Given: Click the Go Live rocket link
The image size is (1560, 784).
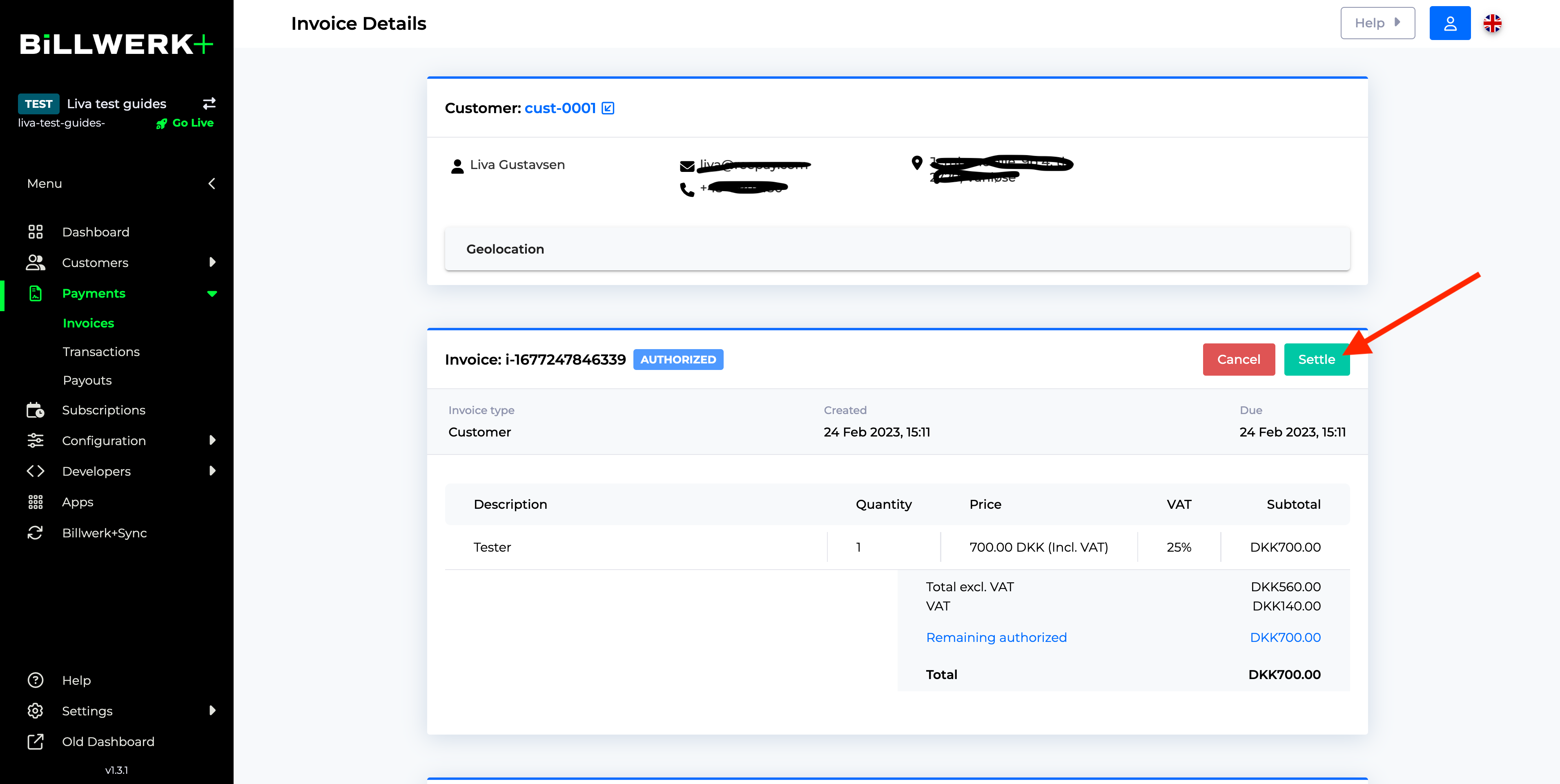Looking at the screenshot, I should pos(185,123).
